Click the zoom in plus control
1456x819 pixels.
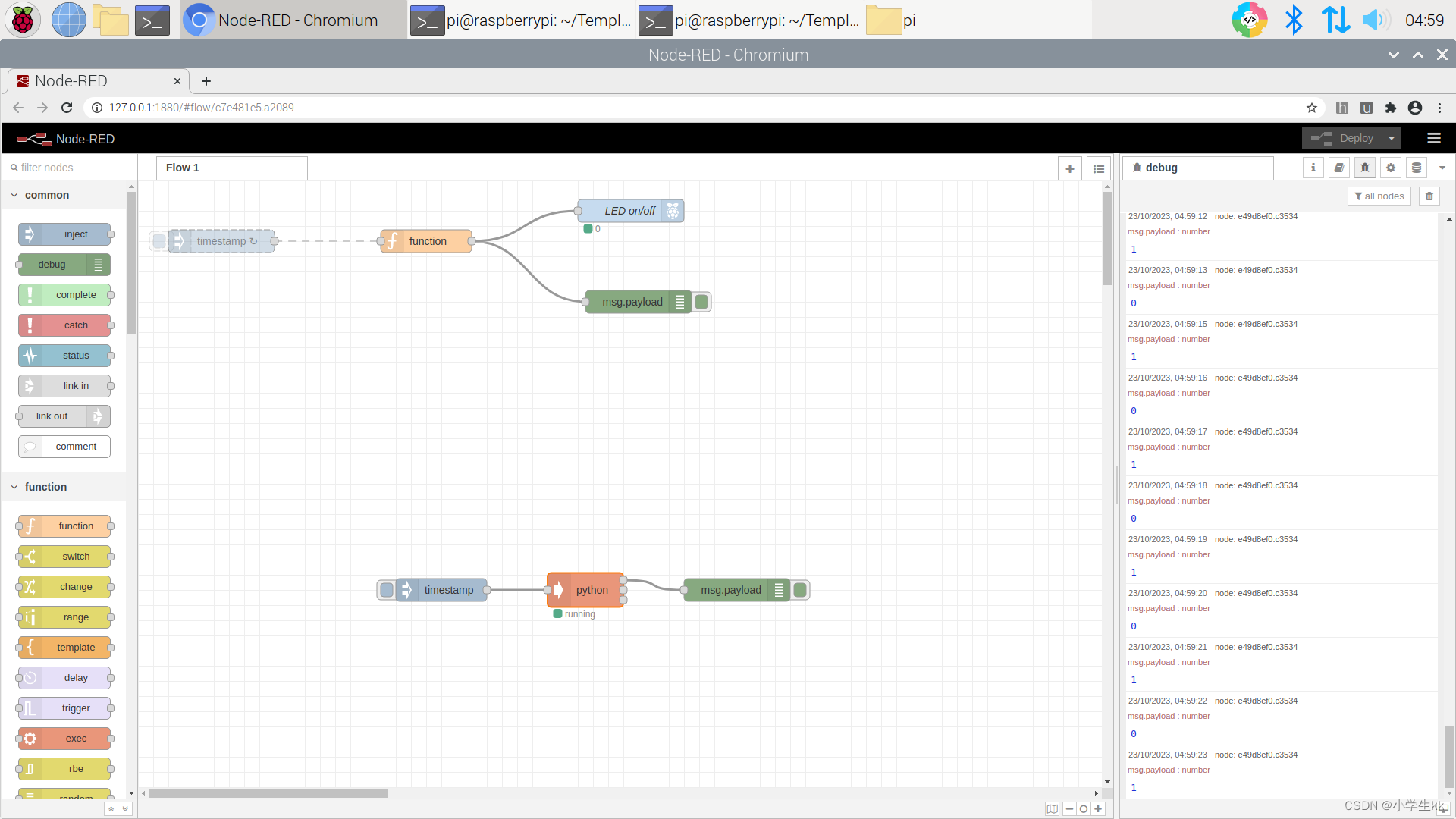(x=1098, y=809)
